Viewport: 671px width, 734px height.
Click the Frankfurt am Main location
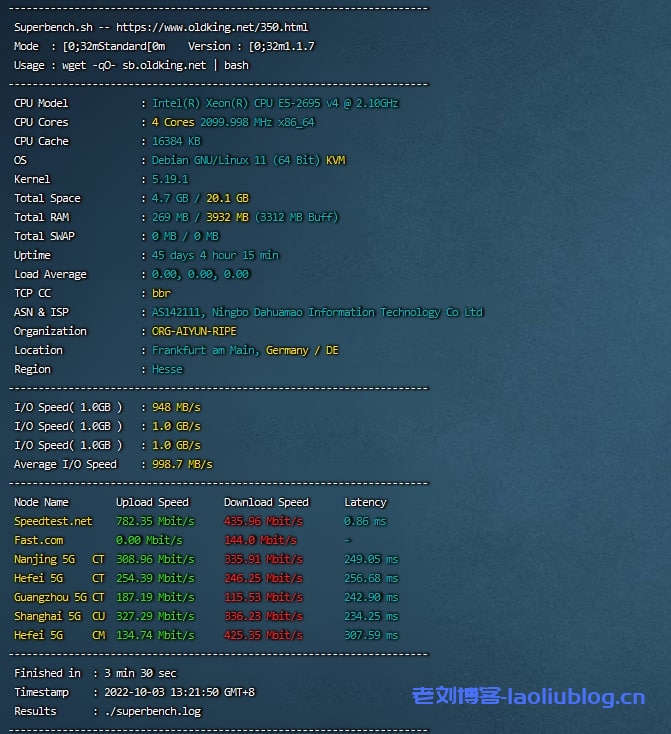click(x=206, y=350)
